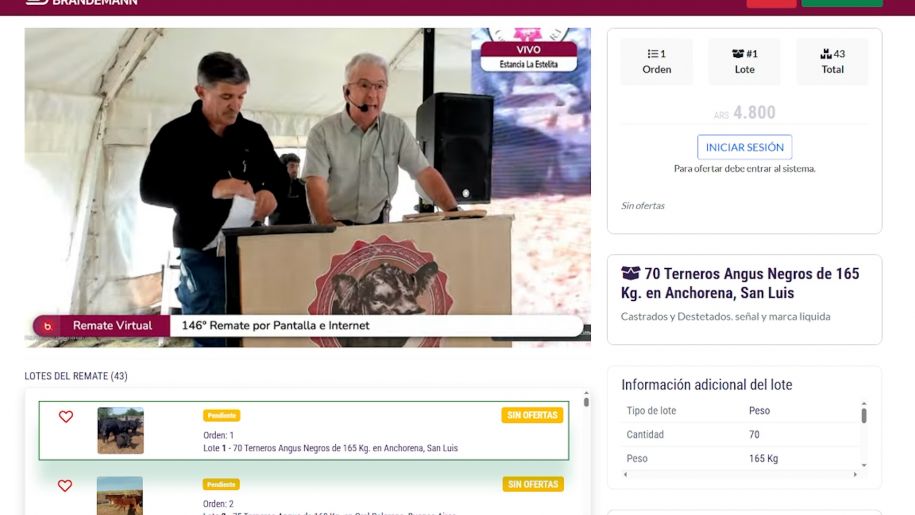Click the Lote cattle icon
This screenshot has height=515, width=915.
pos(740,54)
